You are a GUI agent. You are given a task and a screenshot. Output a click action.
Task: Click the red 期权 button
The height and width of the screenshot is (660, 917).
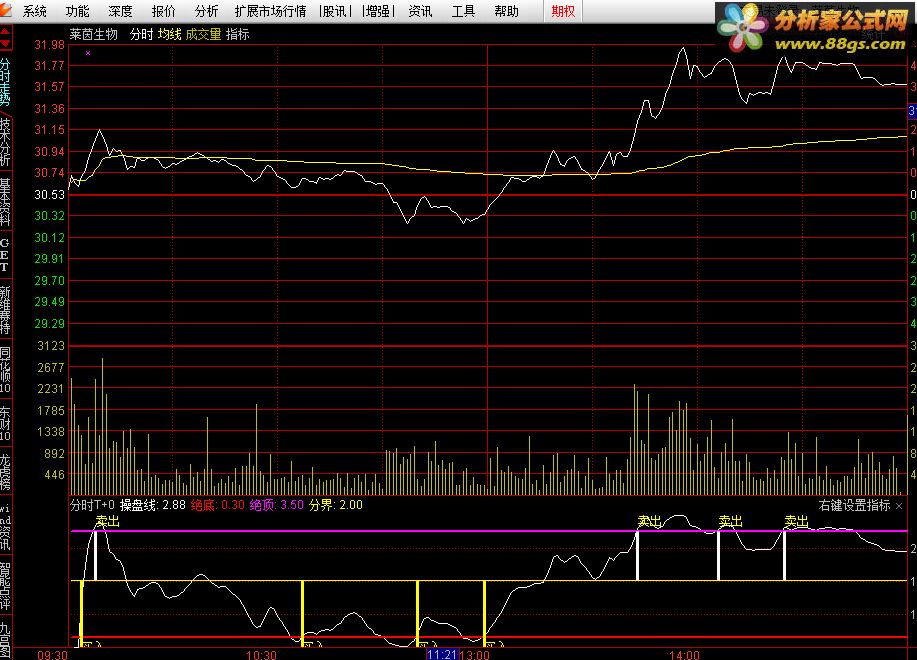(x=563, y=11)
